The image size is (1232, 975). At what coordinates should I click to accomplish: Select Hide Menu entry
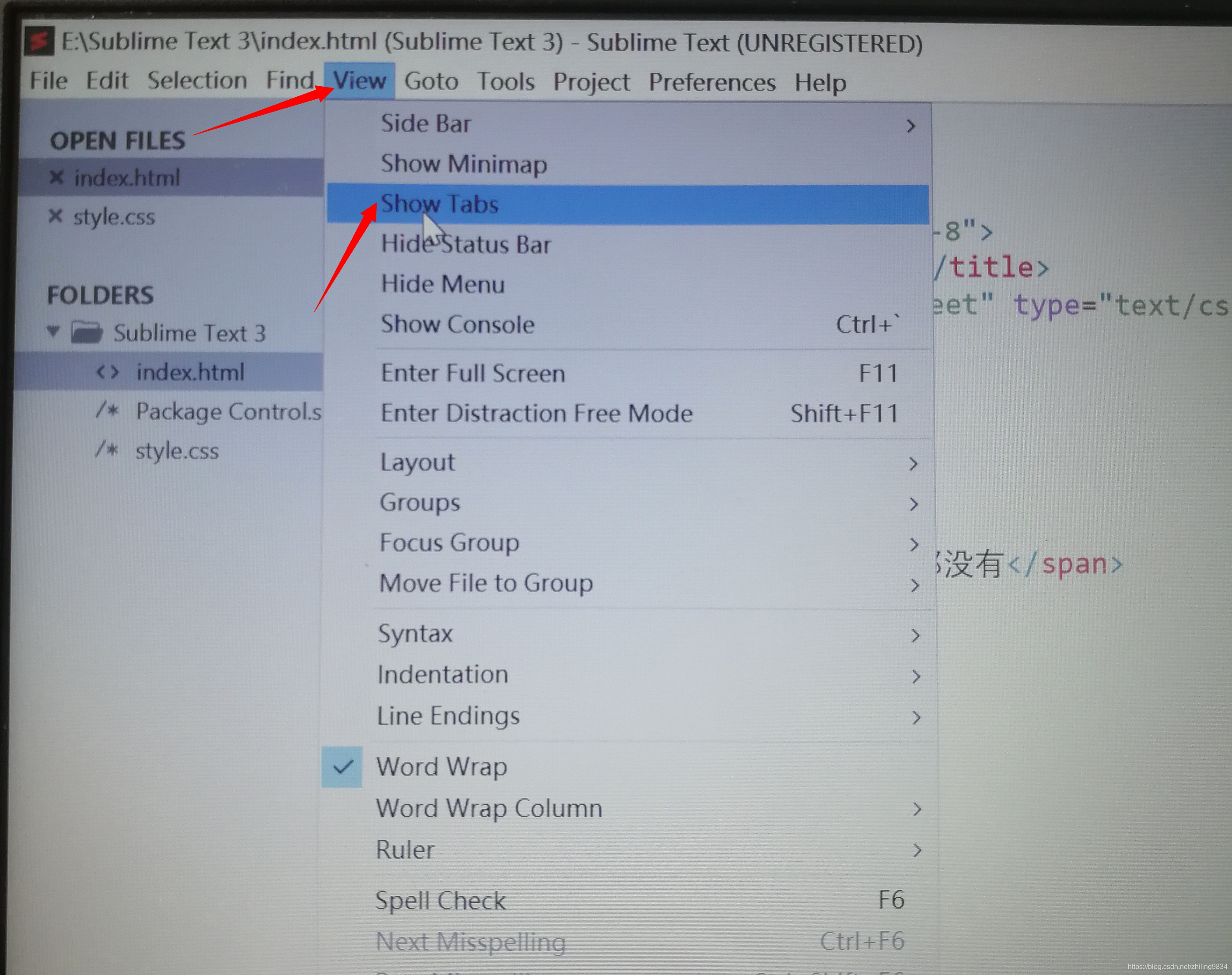coord(628,284)
